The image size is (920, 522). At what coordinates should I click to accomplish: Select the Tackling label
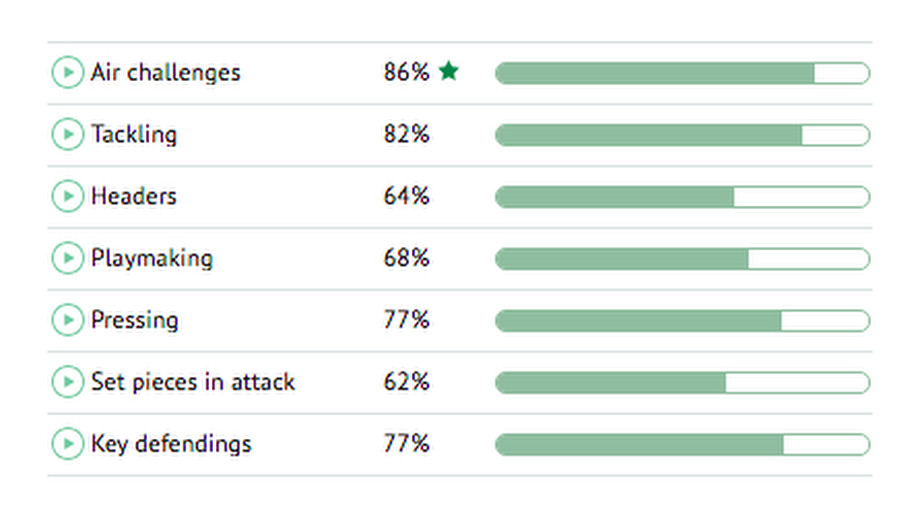(x=134, y=135)
